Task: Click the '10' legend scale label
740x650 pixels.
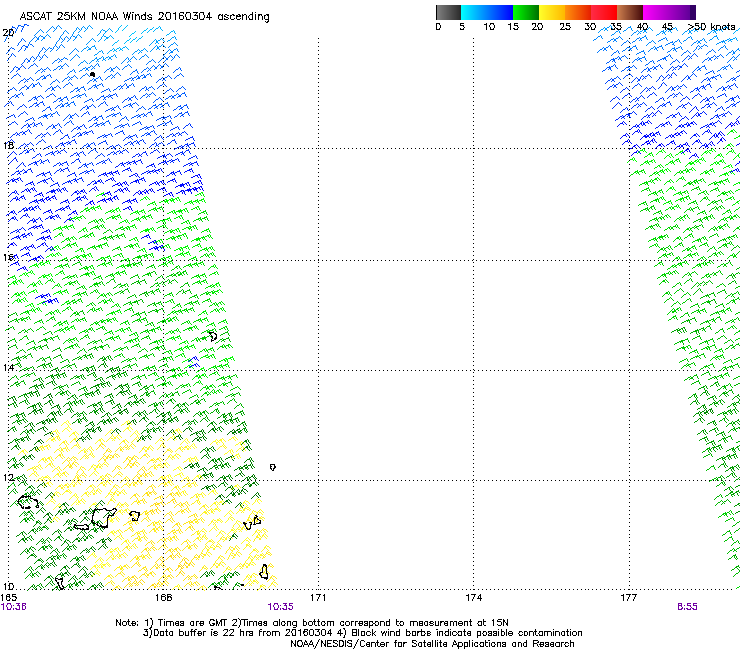Action: 489,26
